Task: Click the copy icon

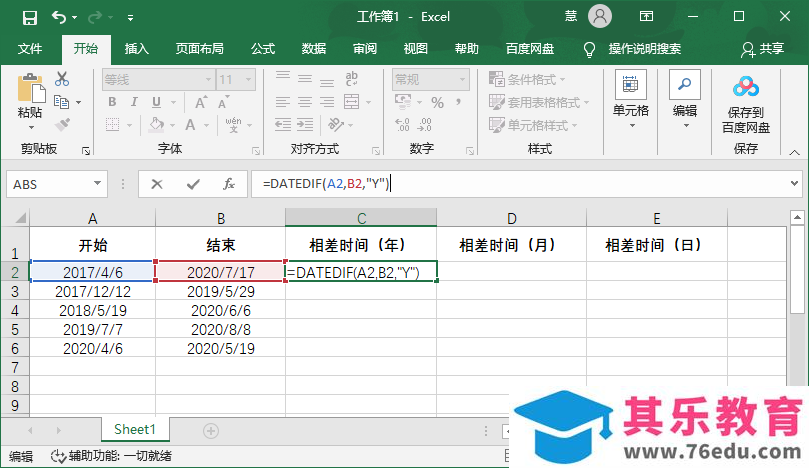Action: pyautogui.click(x=61, y=102)
